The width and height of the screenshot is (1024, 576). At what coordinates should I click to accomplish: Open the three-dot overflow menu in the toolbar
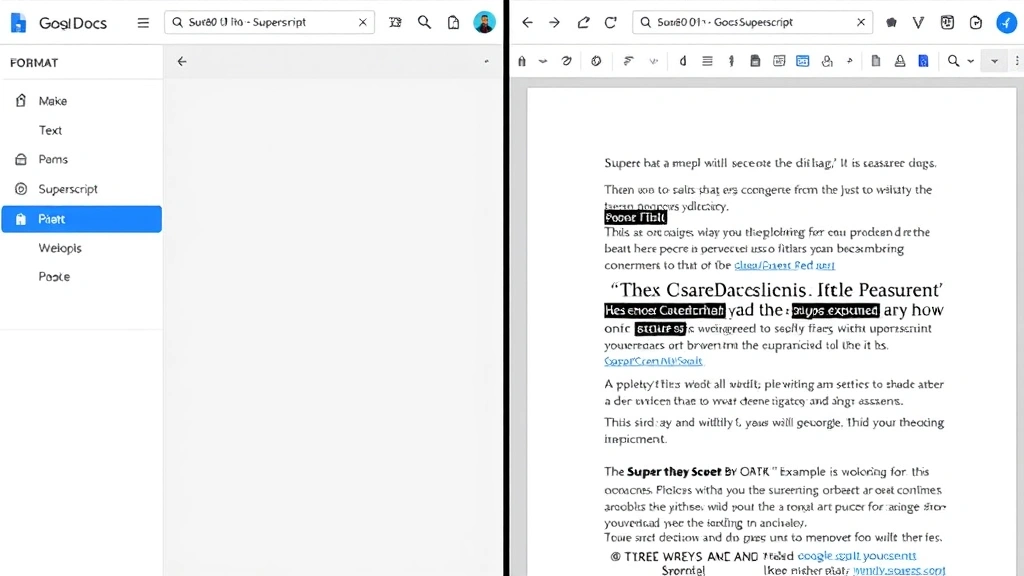point(1015,61)
